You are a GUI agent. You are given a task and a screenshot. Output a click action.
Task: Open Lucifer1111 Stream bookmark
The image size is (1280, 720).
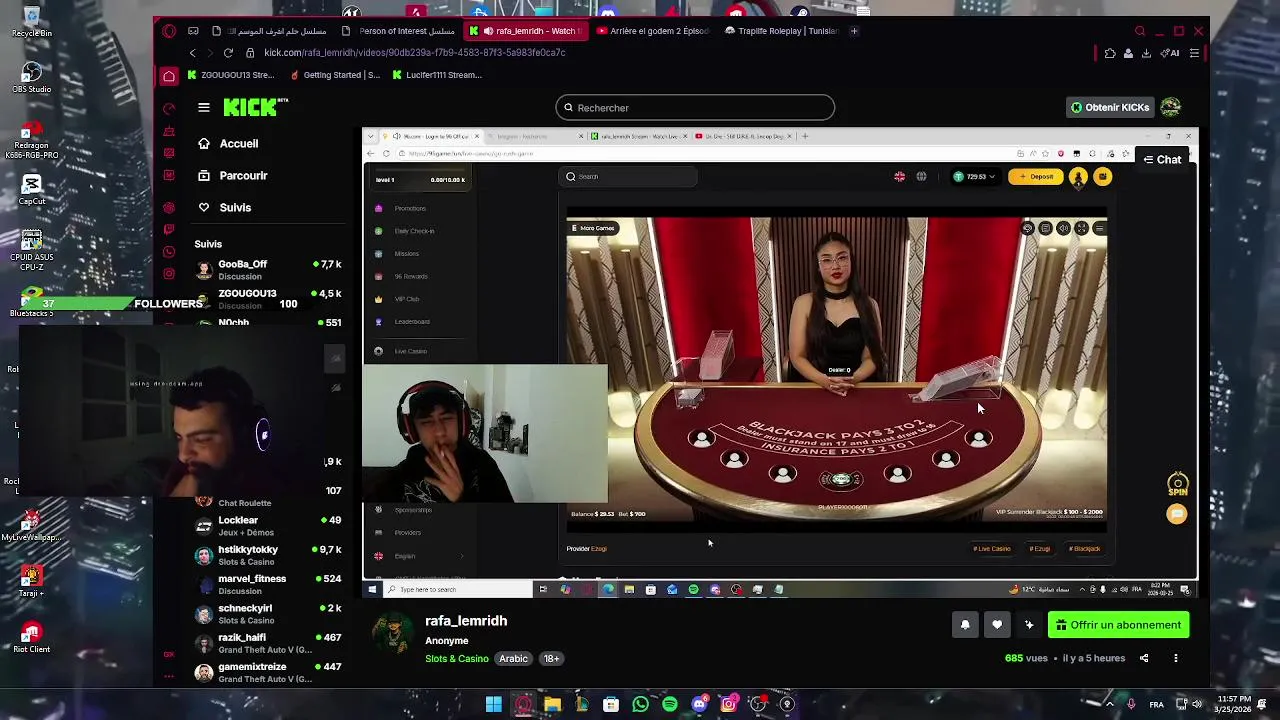click(438, 75)
